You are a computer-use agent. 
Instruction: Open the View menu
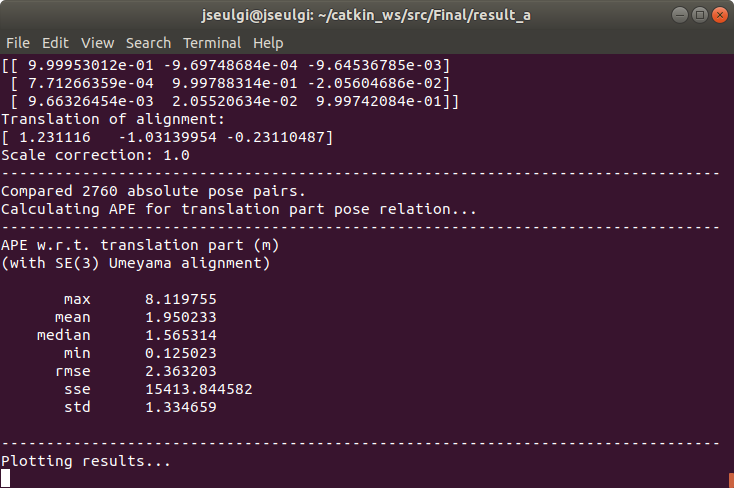[97, 43]
